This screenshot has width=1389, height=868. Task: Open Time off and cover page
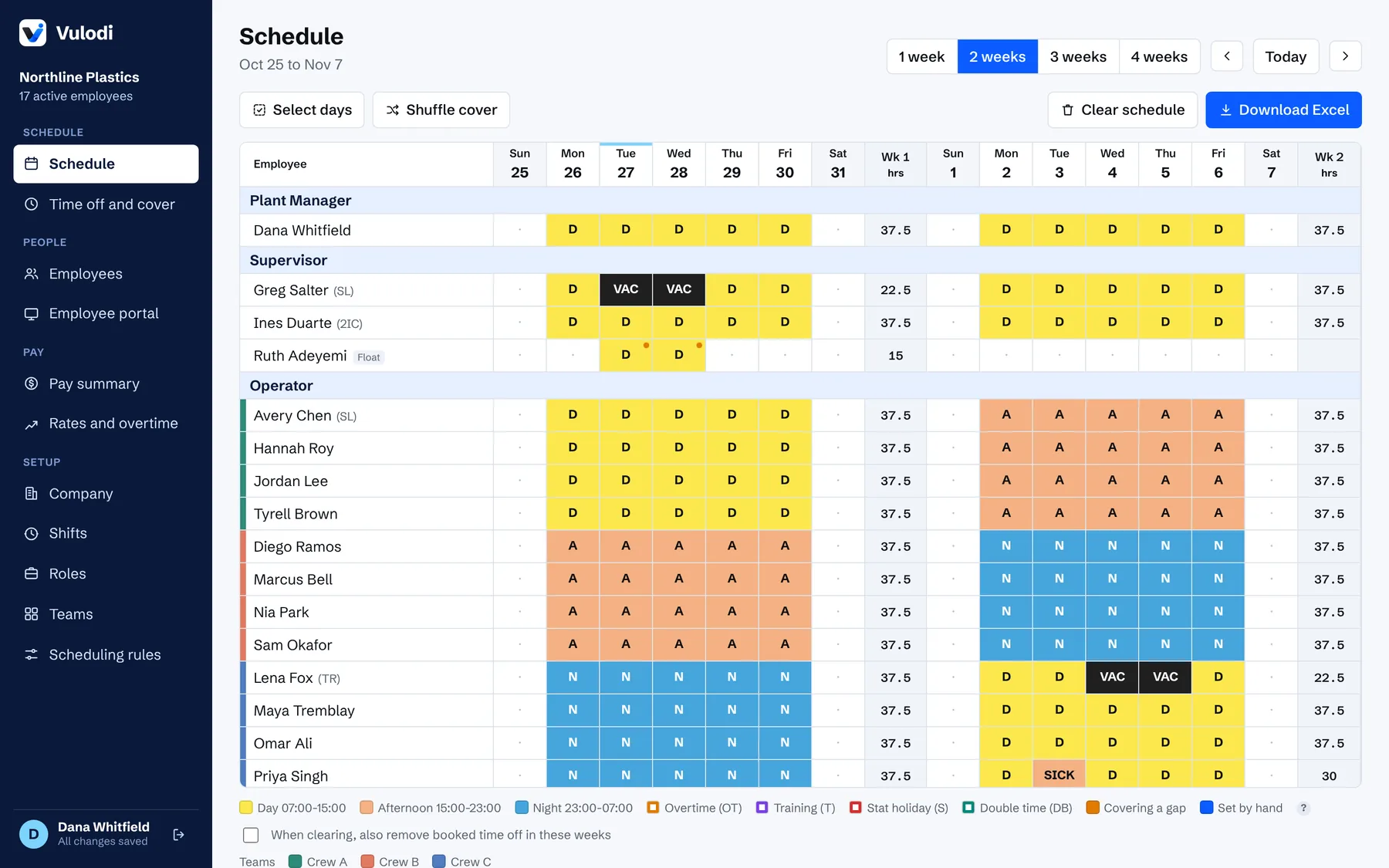point(106,204)
